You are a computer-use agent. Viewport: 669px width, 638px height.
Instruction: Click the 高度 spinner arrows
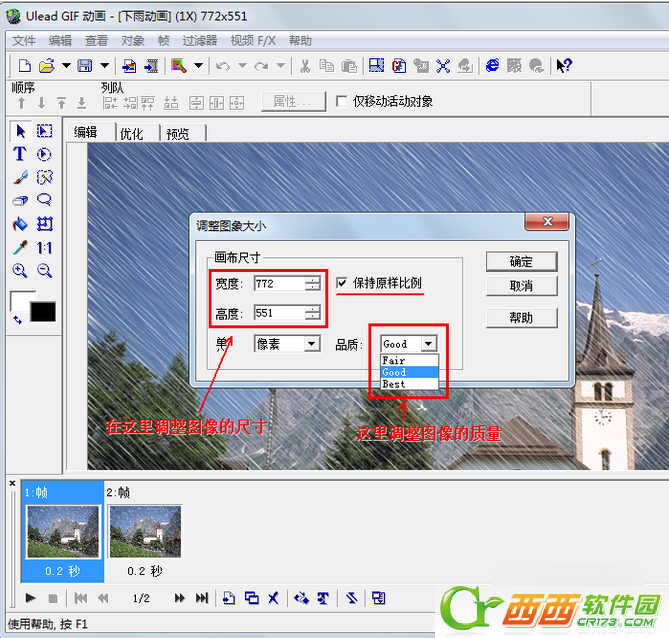pos(313,313)
